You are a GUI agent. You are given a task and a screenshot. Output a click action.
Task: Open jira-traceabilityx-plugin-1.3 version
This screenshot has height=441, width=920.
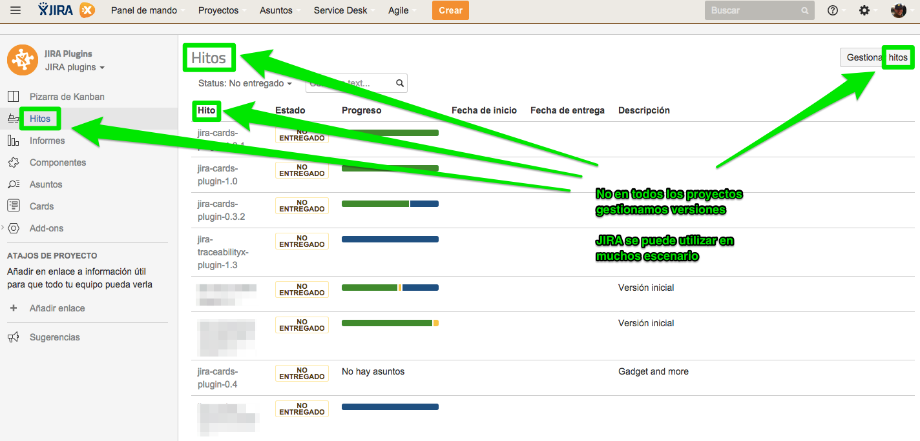coord(224,252)
